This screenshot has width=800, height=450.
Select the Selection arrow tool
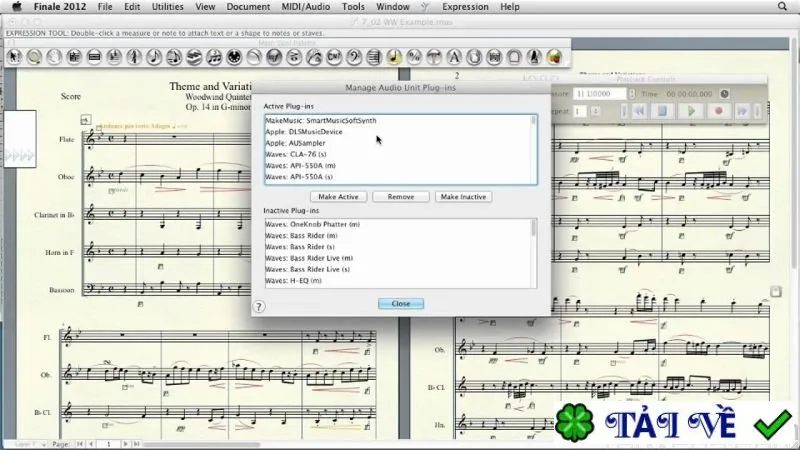(14, 57)
